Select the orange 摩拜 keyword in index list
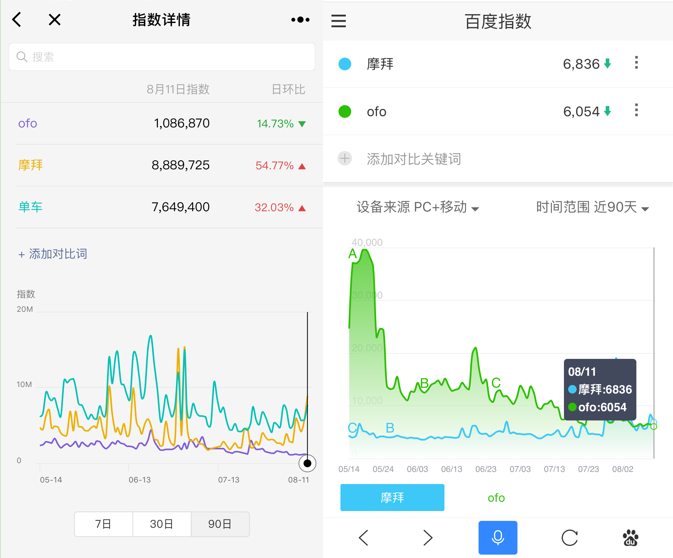 point(30,165)
